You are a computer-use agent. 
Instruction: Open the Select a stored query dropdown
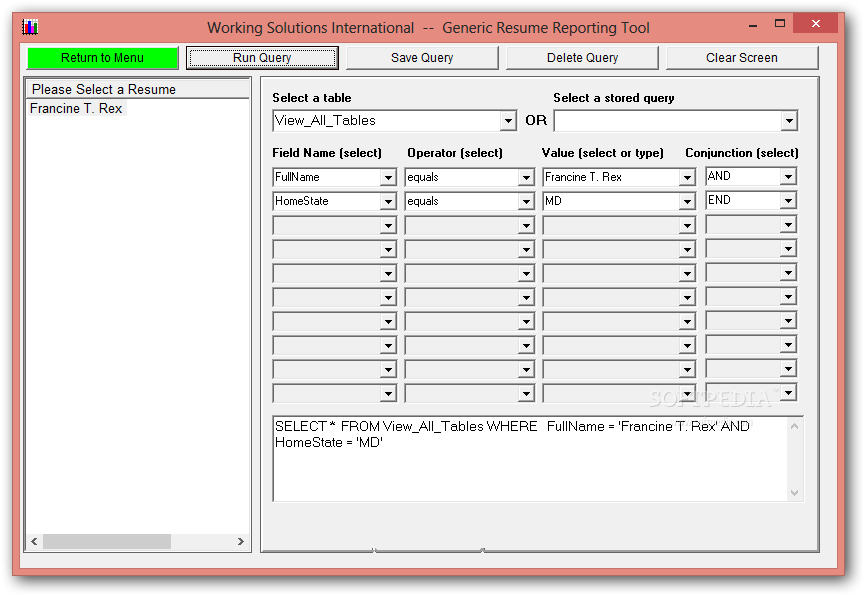pyautogui.click(x=789, y=121)
